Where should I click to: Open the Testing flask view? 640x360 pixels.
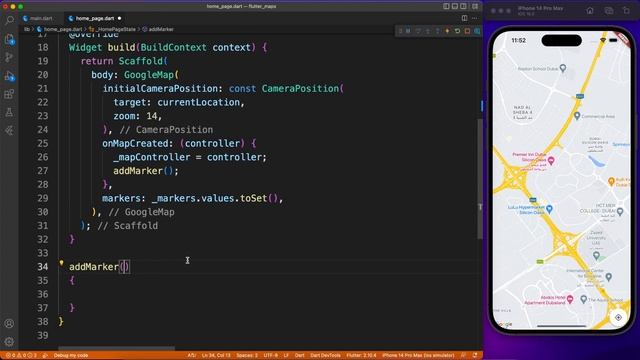click(x=9, y=112)
